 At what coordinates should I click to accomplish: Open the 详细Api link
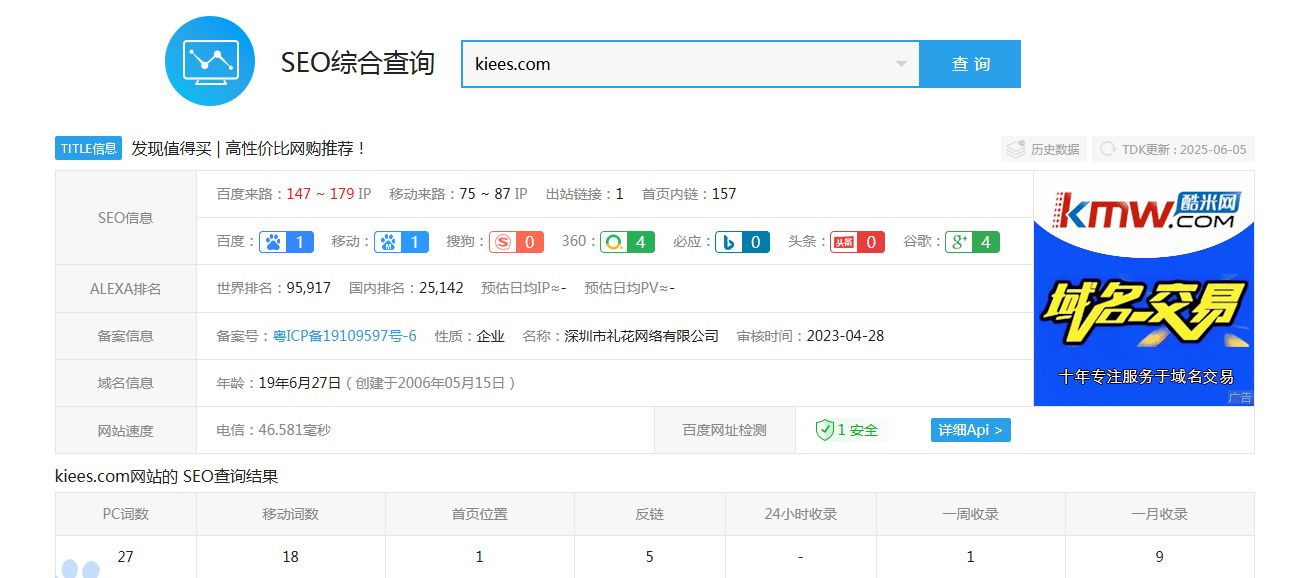click(x=969, y=430)
